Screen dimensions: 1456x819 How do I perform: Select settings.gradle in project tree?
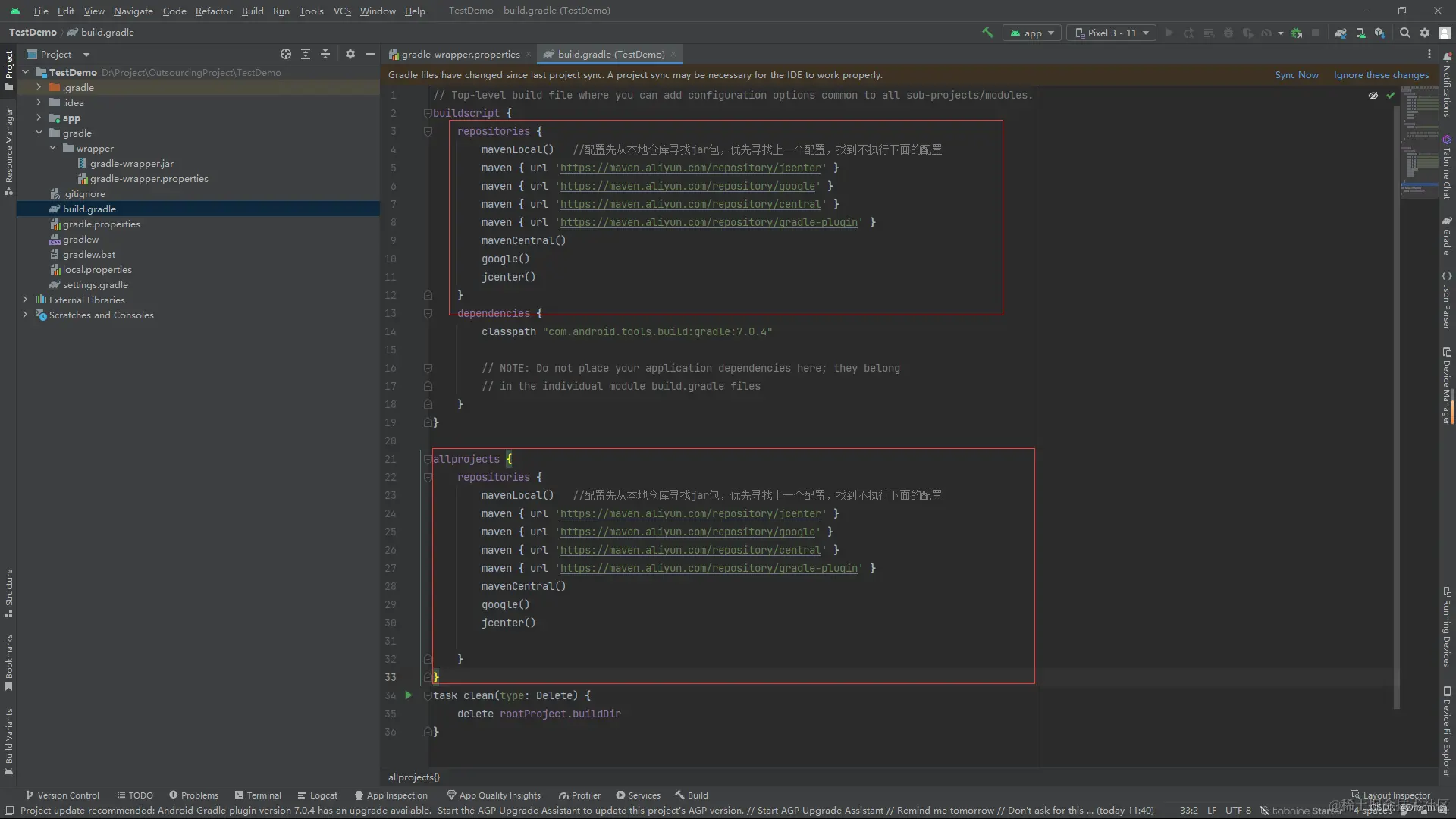[96, 284]
